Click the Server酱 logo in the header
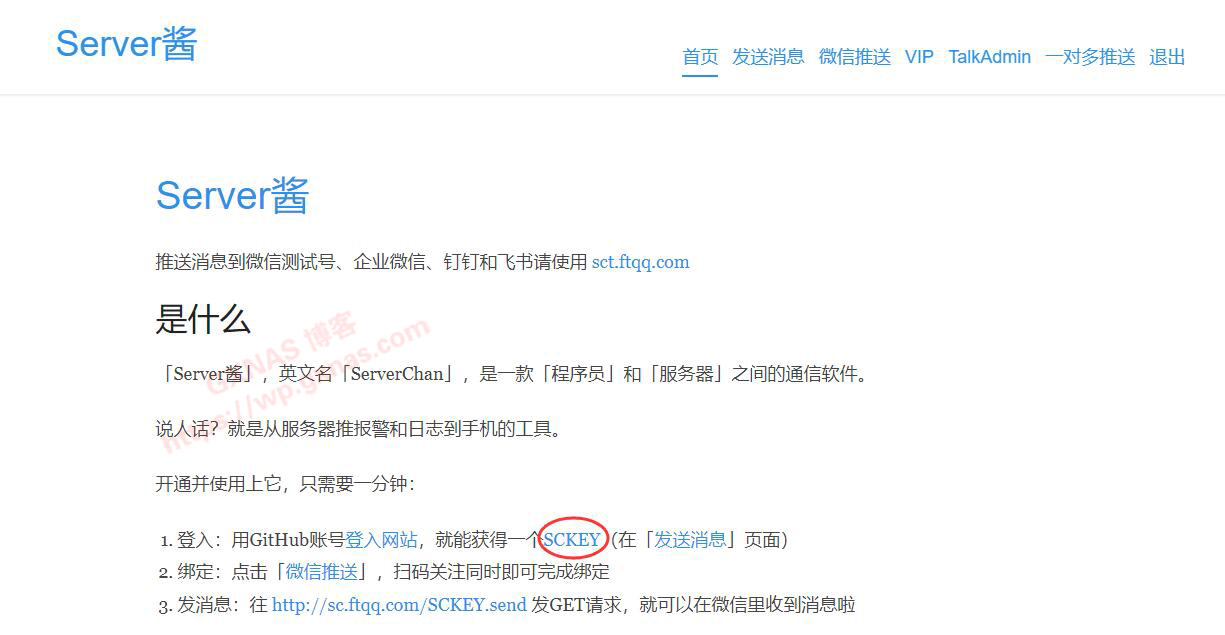The width and height of the screenshot is (1225, 635). click(127, 44)
